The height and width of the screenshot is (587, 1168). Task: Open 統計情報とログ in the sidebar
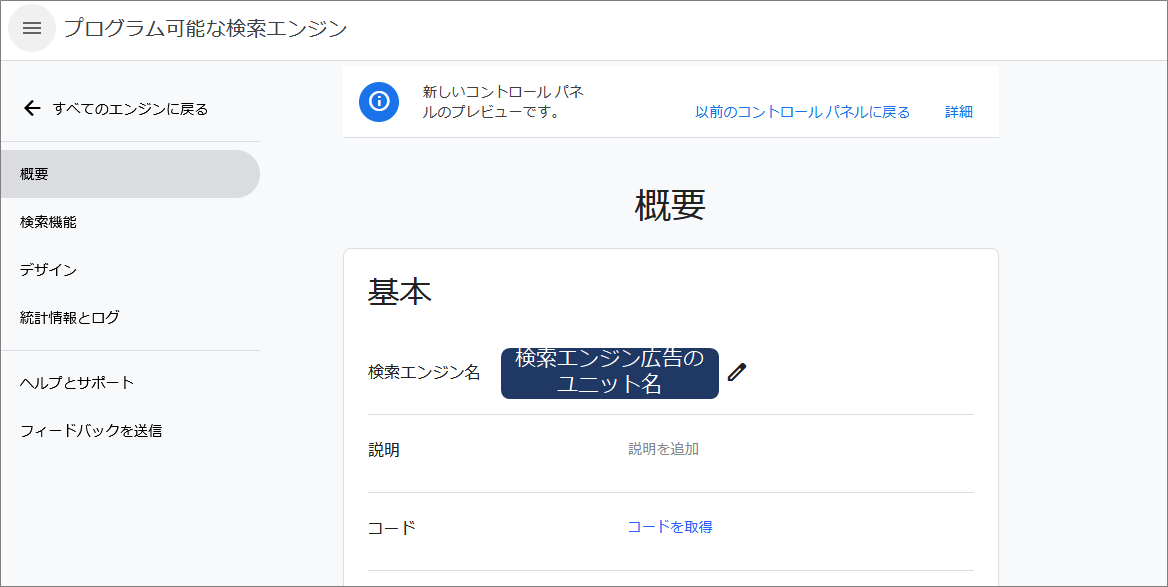tap(70, 318)
